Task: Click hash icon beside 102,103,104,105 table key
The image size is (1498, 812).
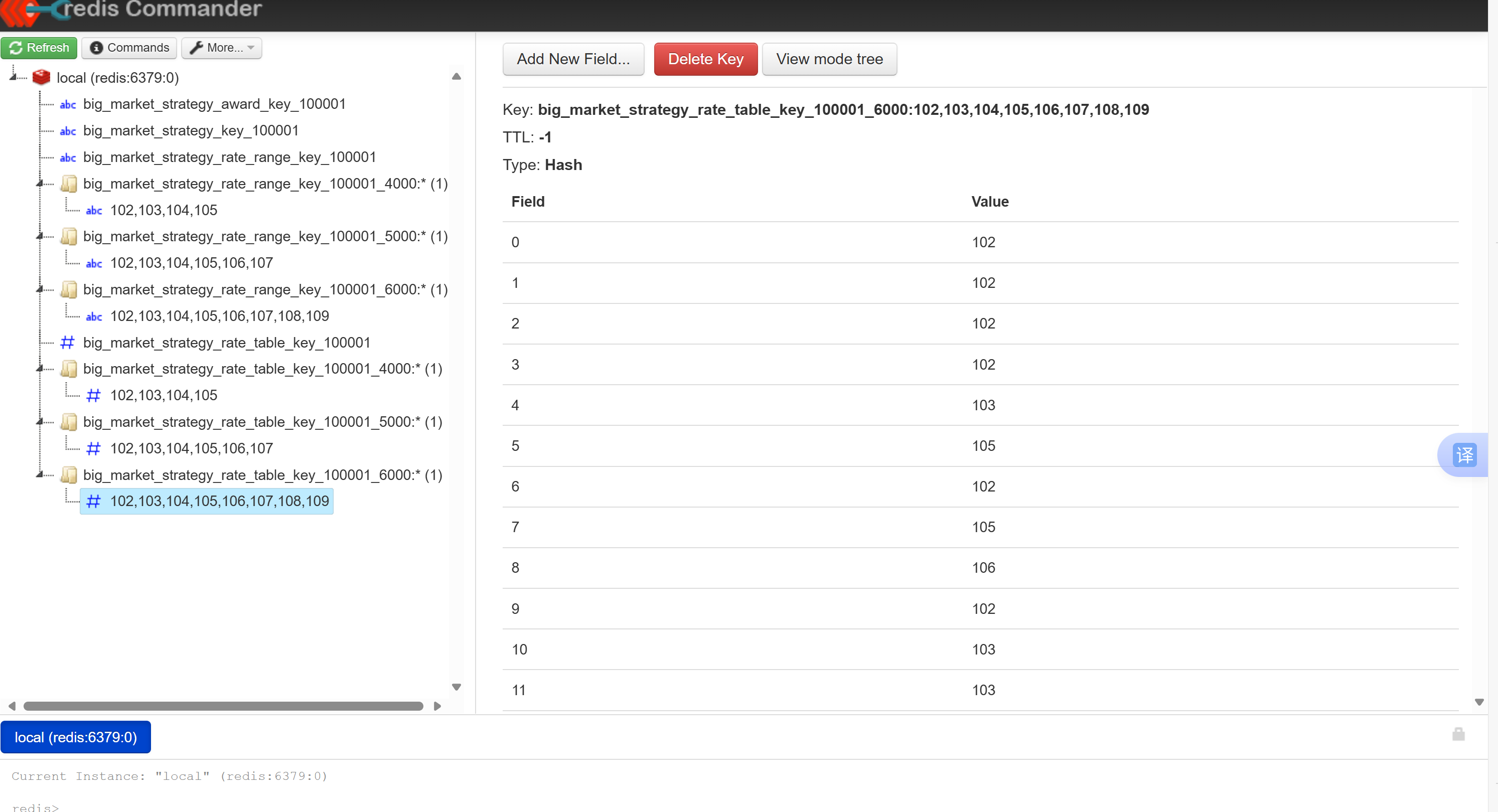Action: pyautogui.click(x=93, y=395)
